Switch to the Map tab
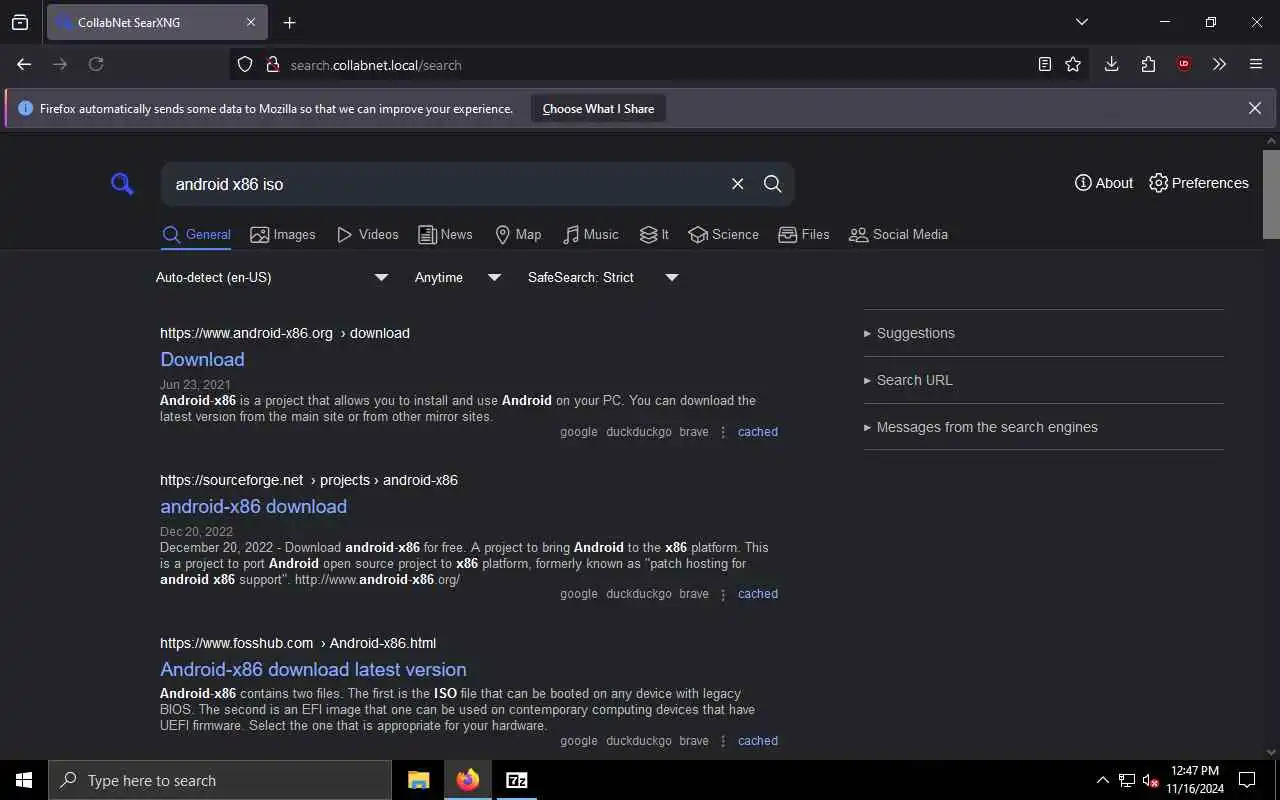1280x800 pixels. 518,234
